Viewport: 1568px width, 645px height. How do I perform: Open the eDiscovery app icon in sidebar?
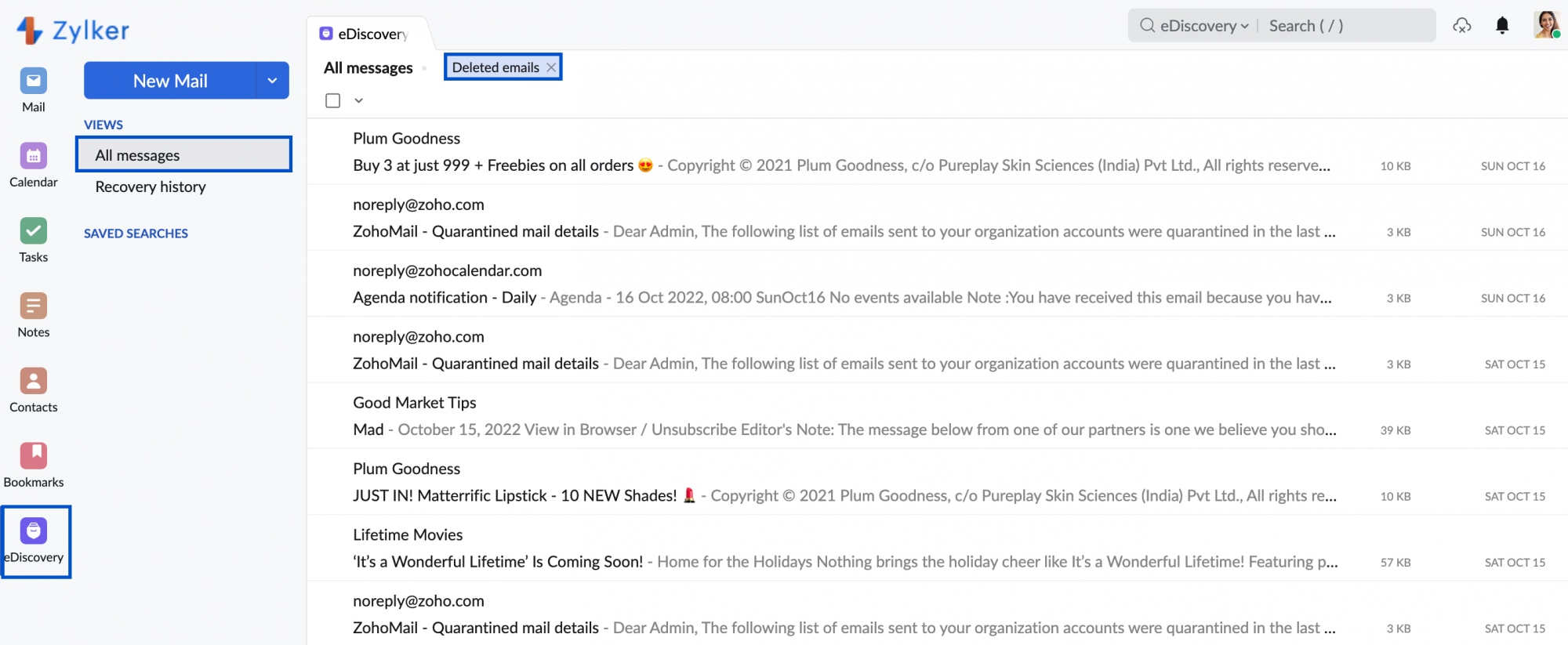point(34,531)
